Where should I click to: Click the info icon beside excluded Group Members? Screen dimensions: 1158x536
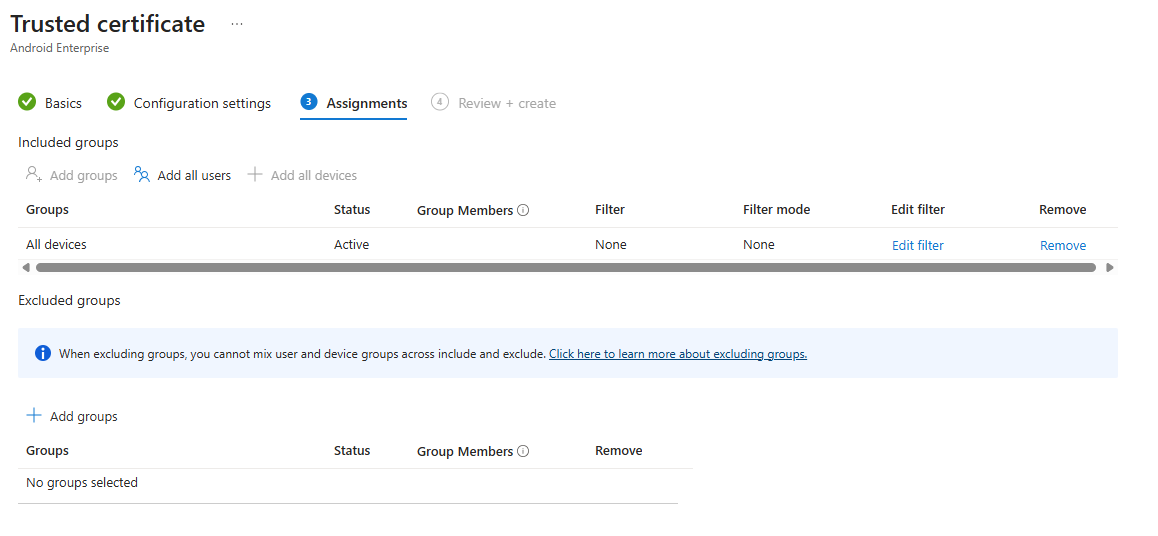pyautogui.click(x=523, y=452)
